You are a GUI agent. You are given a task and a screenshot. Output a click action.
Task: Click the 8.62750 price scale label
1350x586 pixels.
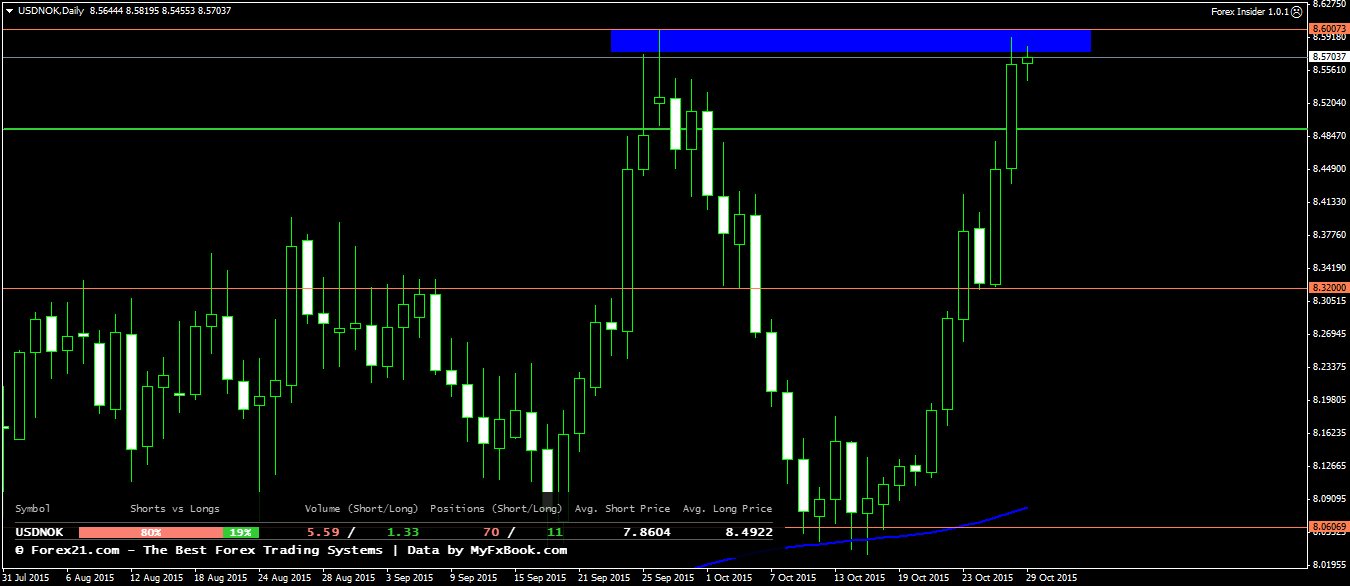[1328, 5]
